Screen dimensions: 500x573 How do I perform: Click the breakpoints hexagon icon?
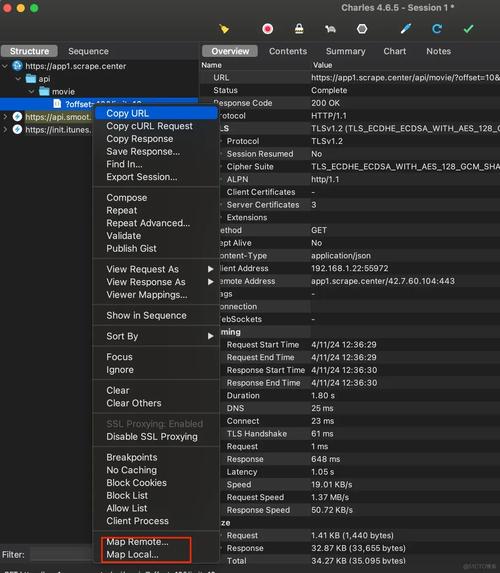[x=362, y=29]
